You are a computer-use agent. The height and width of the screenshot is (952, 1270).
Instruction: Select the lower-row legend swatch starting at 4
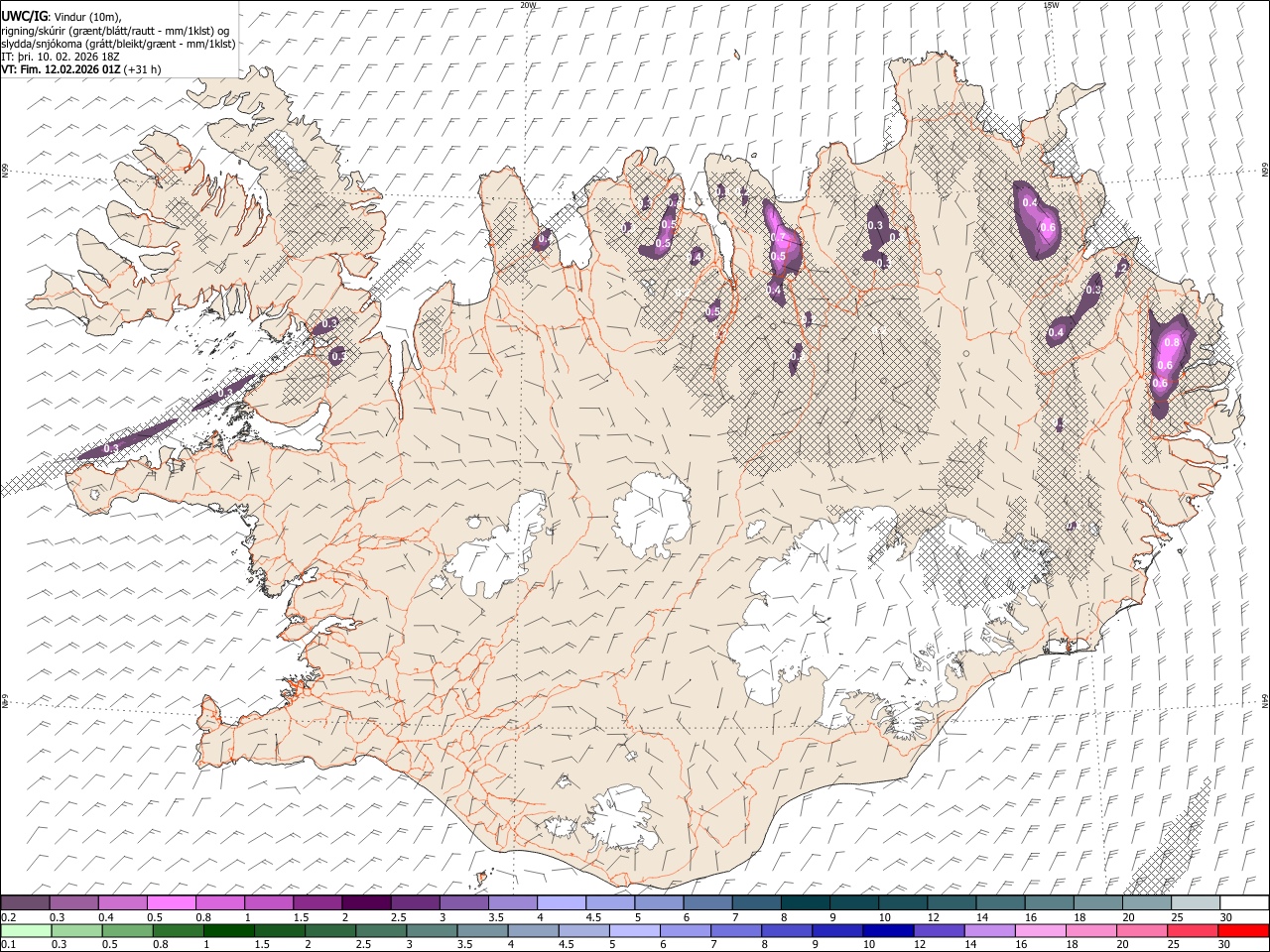(x=532, y=930)
